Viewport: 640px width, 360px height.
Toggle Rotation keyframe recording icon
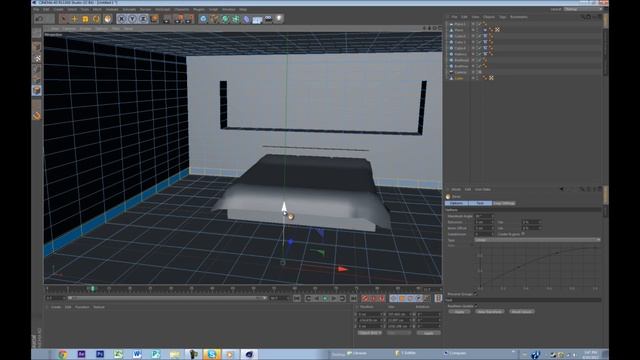point(410,298)
